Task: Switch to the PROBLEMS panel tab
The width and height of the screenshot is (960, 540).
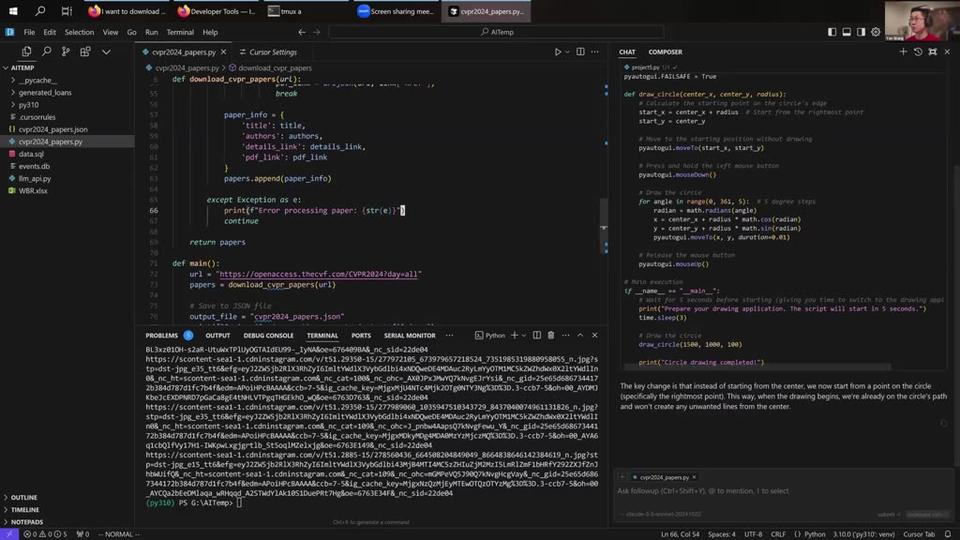Action: (162, 336)
